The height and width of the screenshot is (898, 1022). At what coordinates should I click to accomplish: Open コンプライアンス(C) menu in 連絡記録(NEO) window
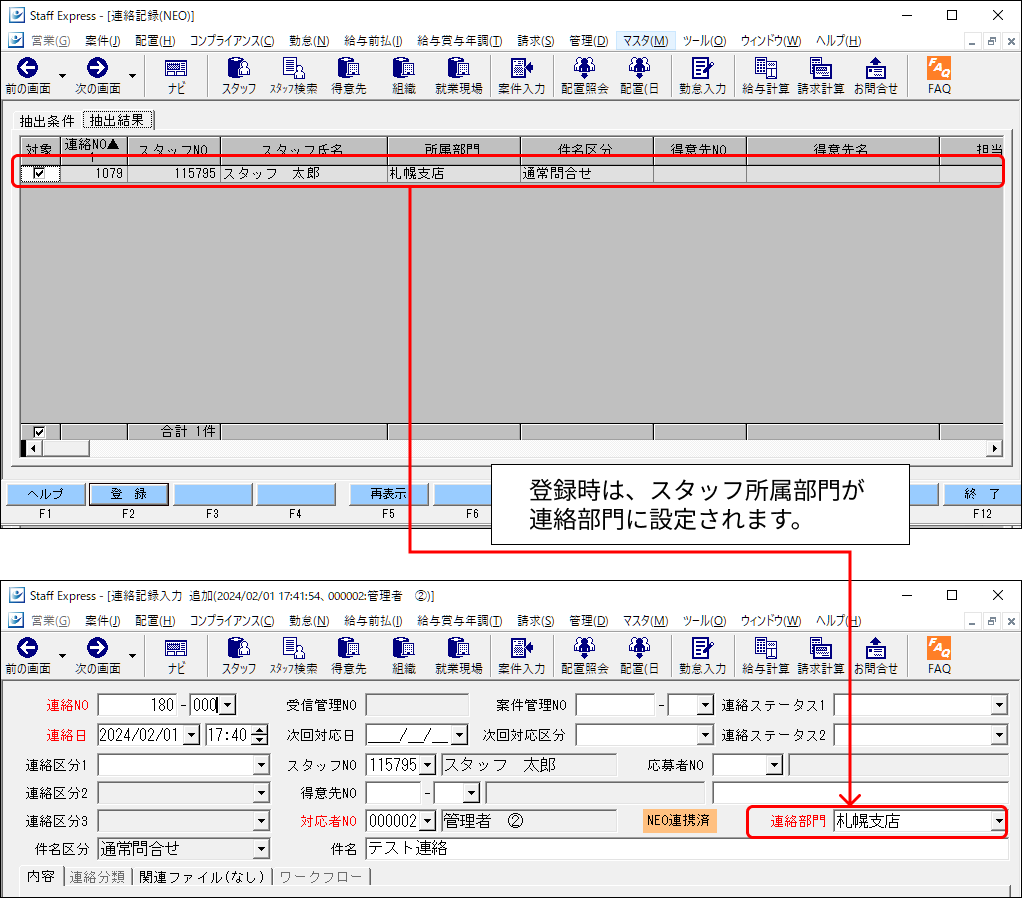point(232,41)
